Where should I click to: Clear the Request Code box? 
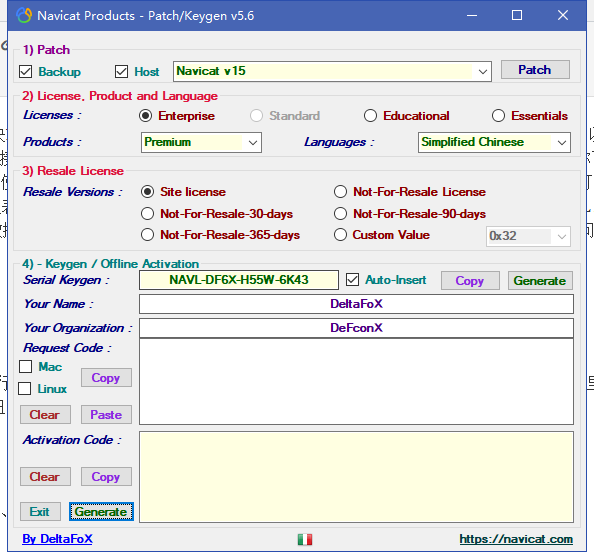pyautogui.click(x=45, y=415)
